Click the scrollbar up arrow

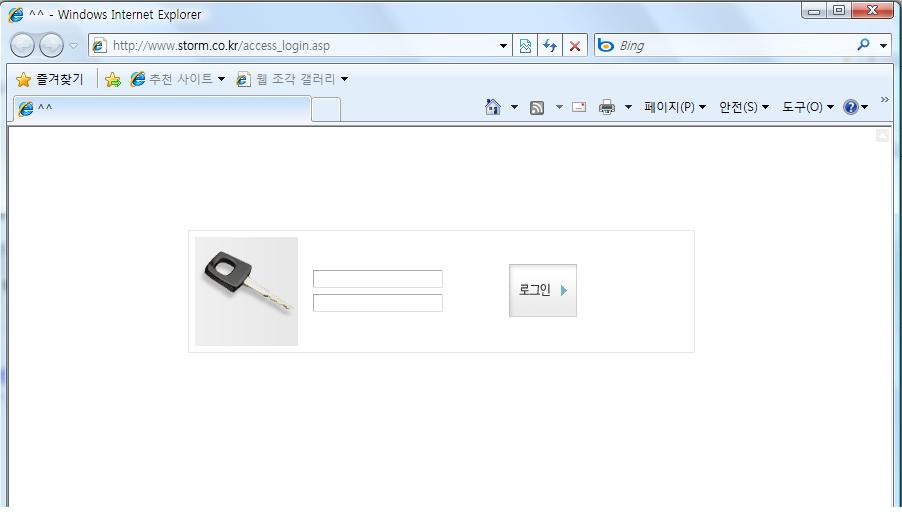coord(882,136)
